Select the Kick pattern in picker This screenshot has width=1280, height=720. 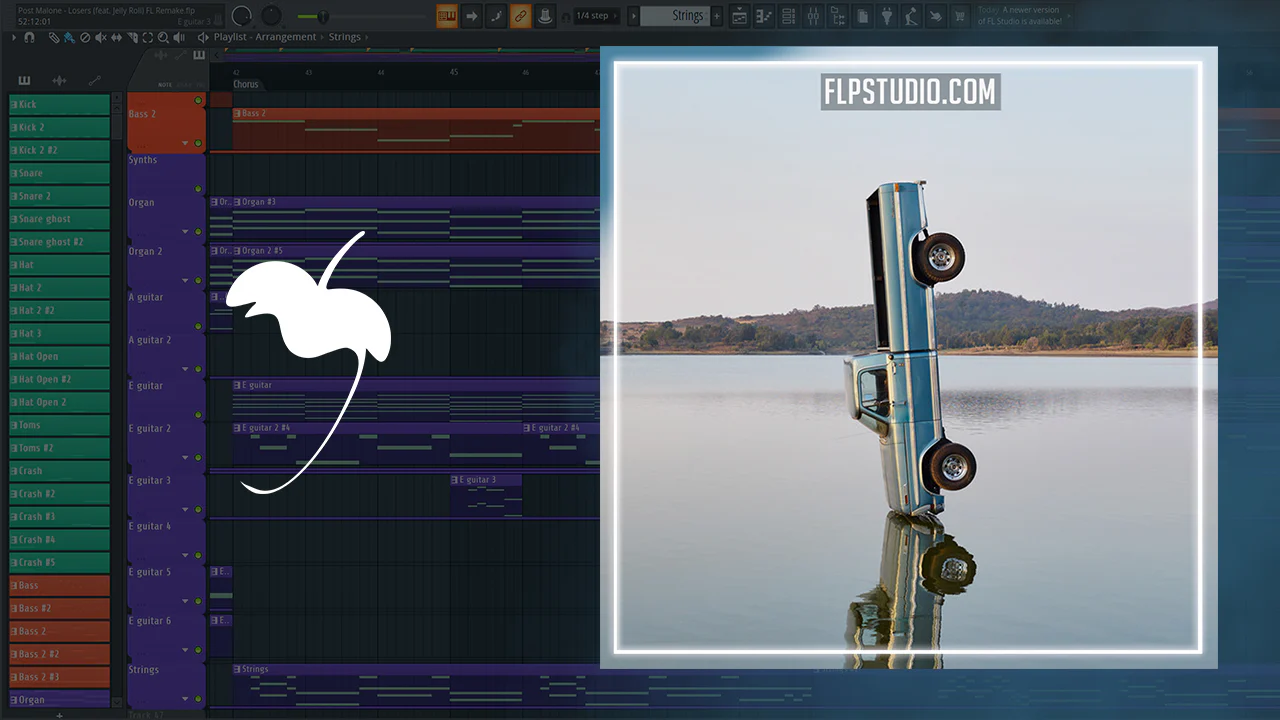(x=59, y=104)
